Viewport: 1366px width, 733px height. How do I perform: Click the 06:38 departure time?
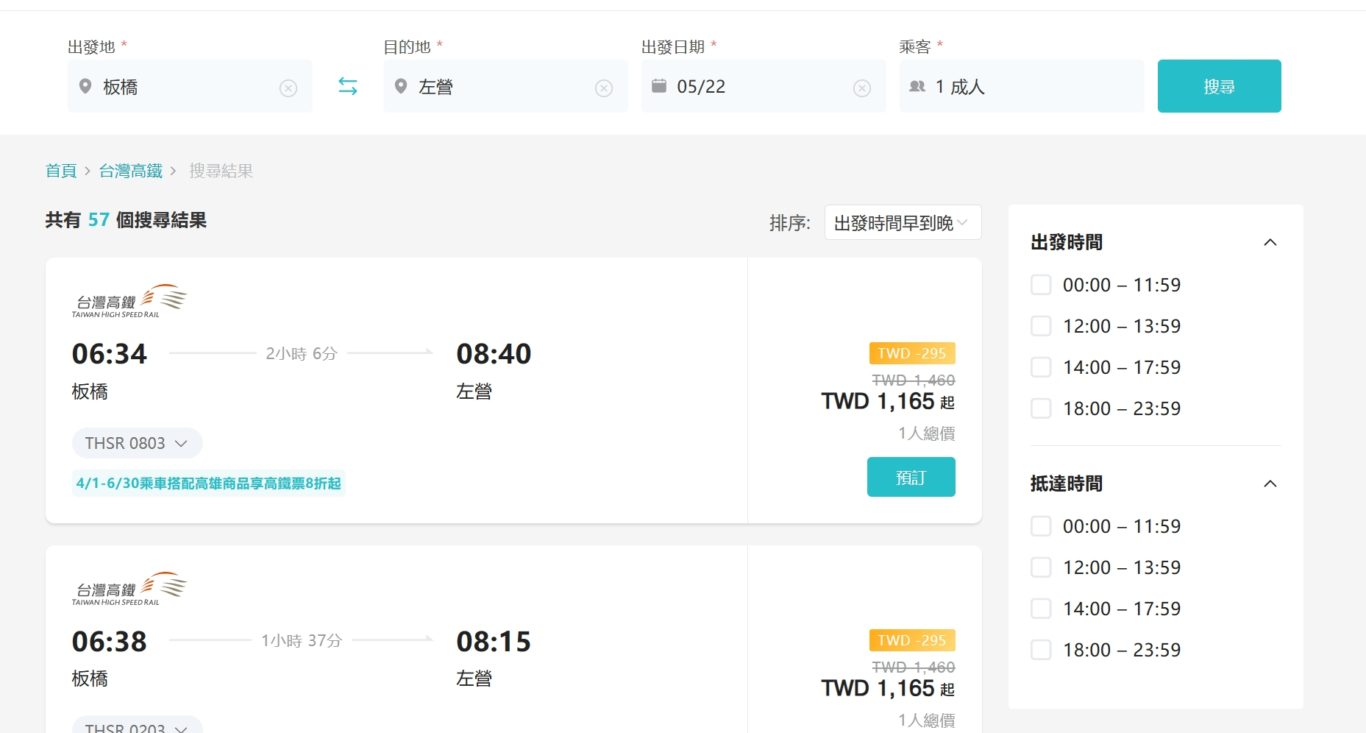(109, 641)
